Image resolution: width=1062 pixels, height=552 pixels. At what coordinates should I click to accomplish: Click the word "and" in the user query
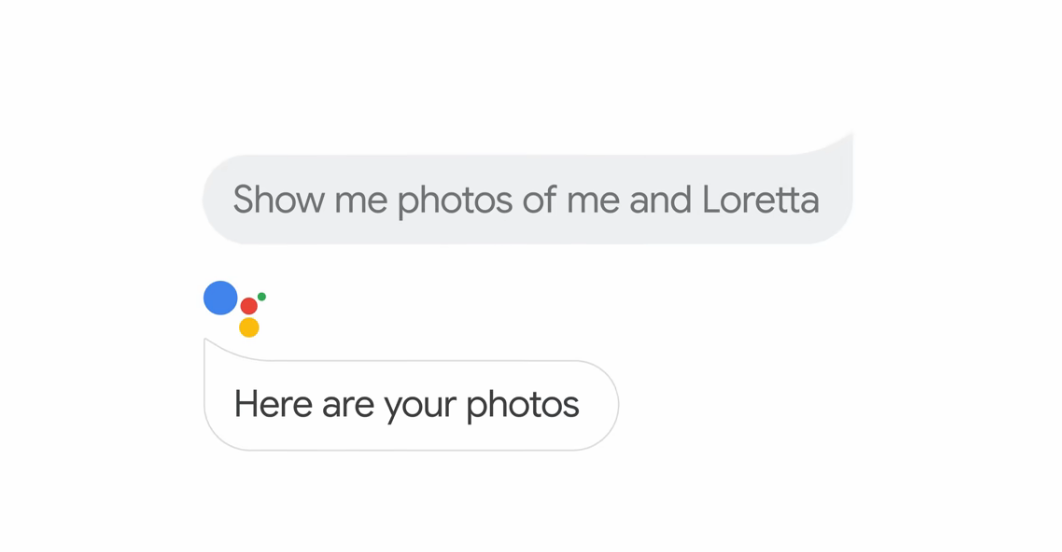tap(660, 200)
